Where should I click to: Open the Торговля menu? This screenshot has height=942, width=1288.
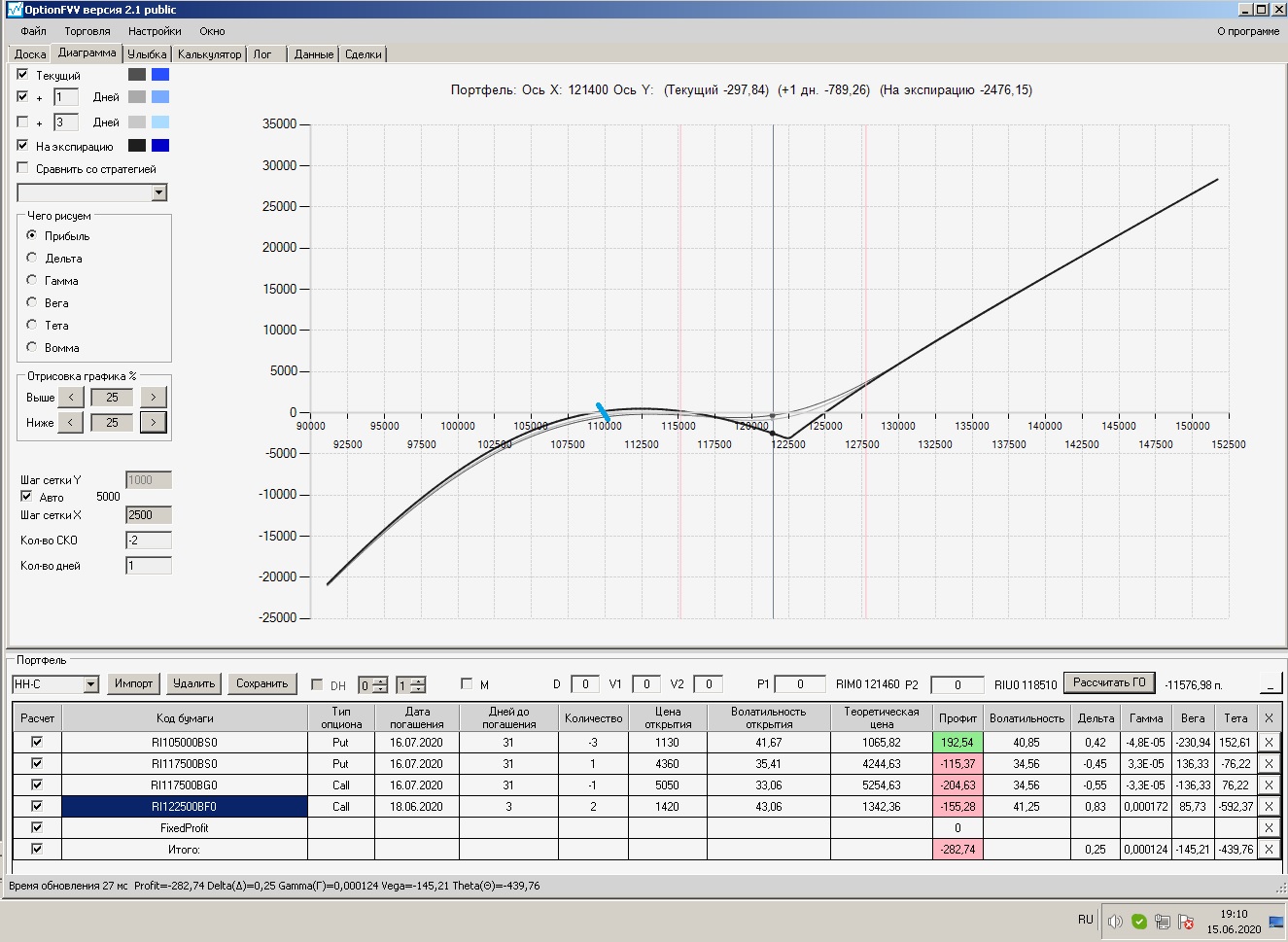[x=87, y=31]
